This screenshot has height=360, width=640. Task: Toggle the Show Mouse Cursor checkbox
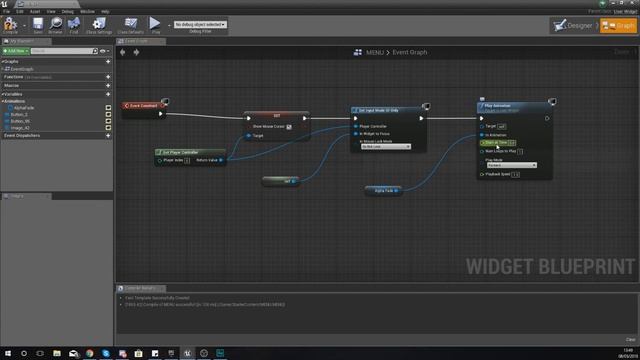[x=289, y=127]
